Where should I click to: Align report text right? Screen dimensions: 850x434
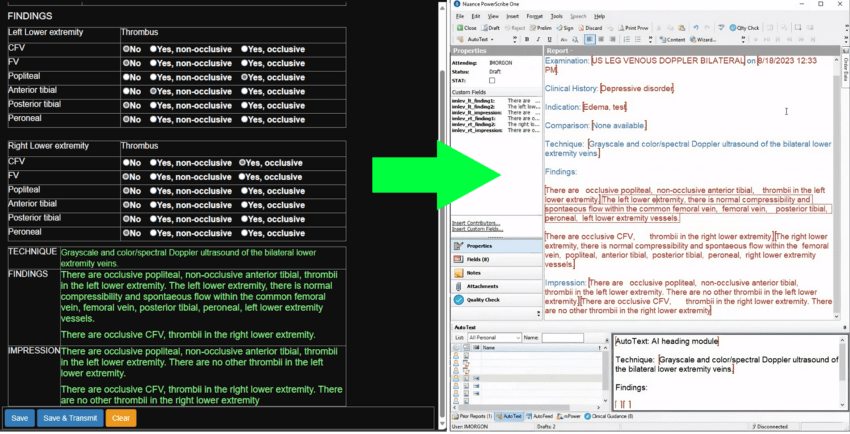(613, 40)
